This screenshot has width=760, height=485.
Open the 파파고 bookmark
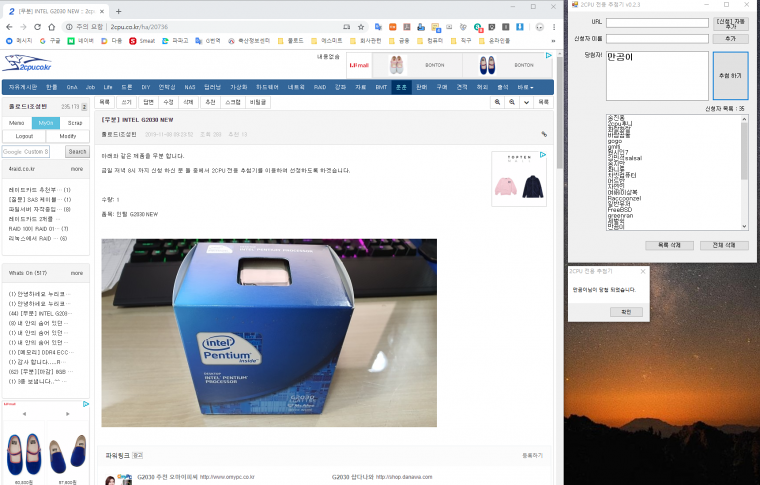tap(175, 41)
